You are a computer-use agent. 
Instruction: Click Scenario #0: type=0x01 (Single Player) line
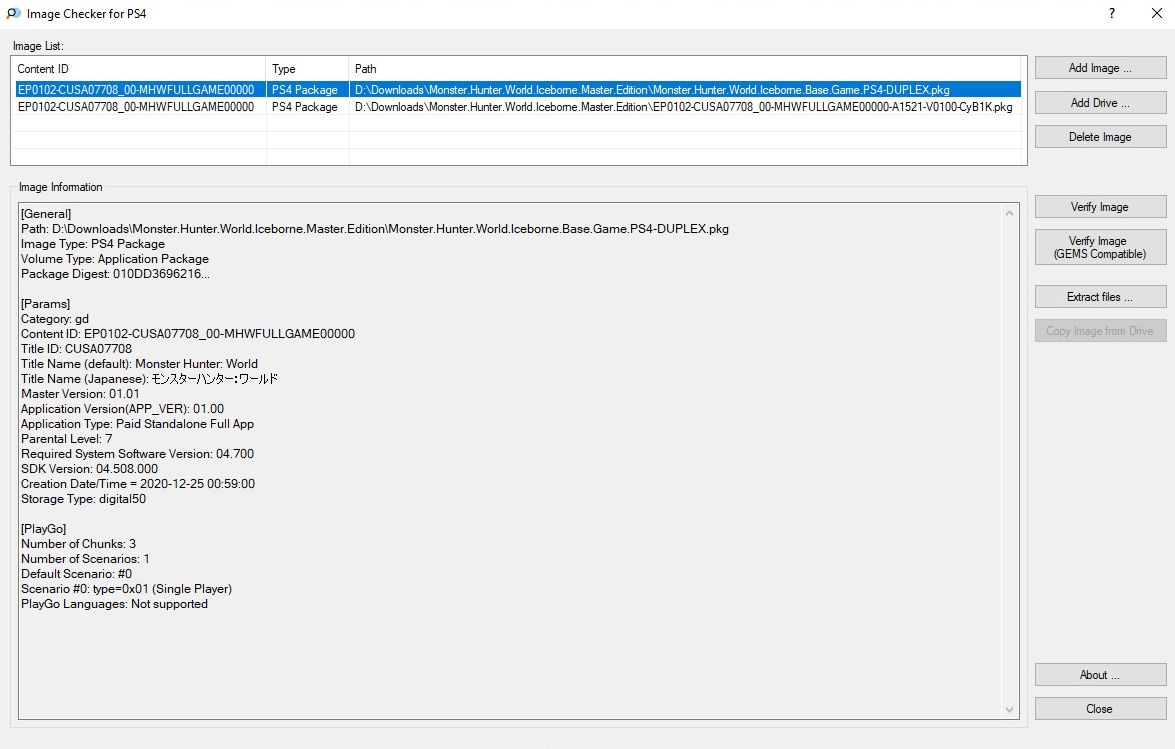127,589
